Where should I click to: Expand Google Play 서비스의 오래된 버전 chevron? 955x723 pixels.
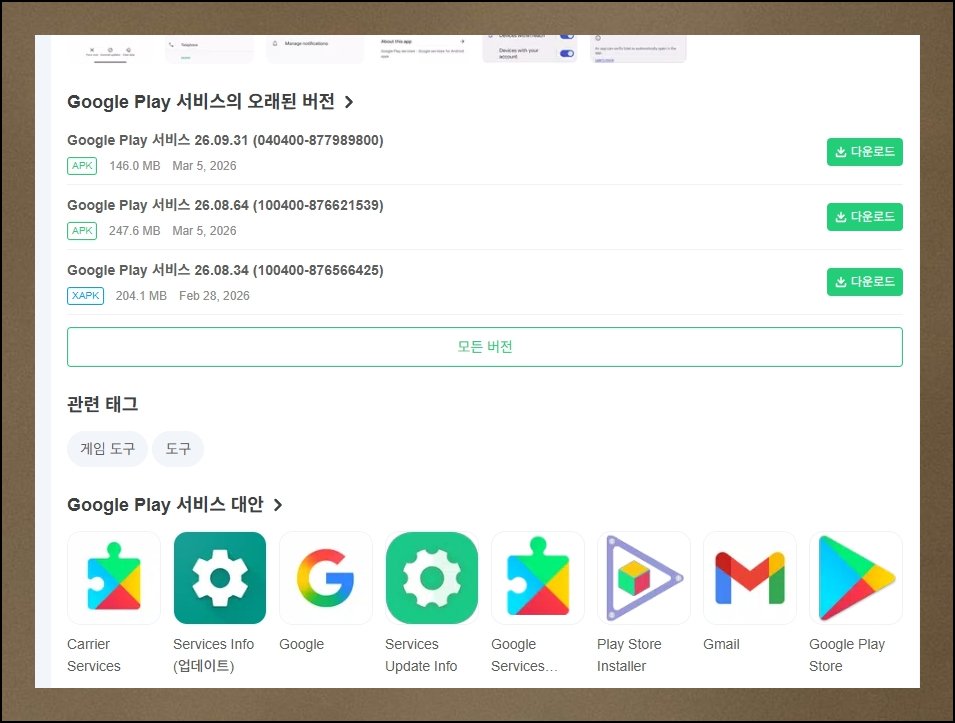pos(349,102)
